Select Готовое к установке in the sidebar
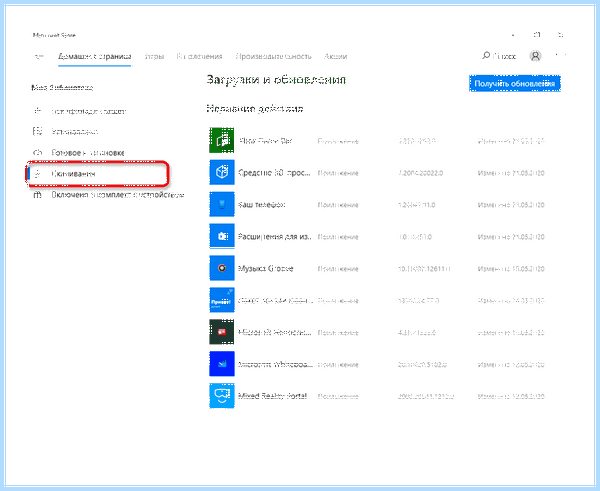The image size is (600, 491). pyautogui.click(x=88, y=153)
